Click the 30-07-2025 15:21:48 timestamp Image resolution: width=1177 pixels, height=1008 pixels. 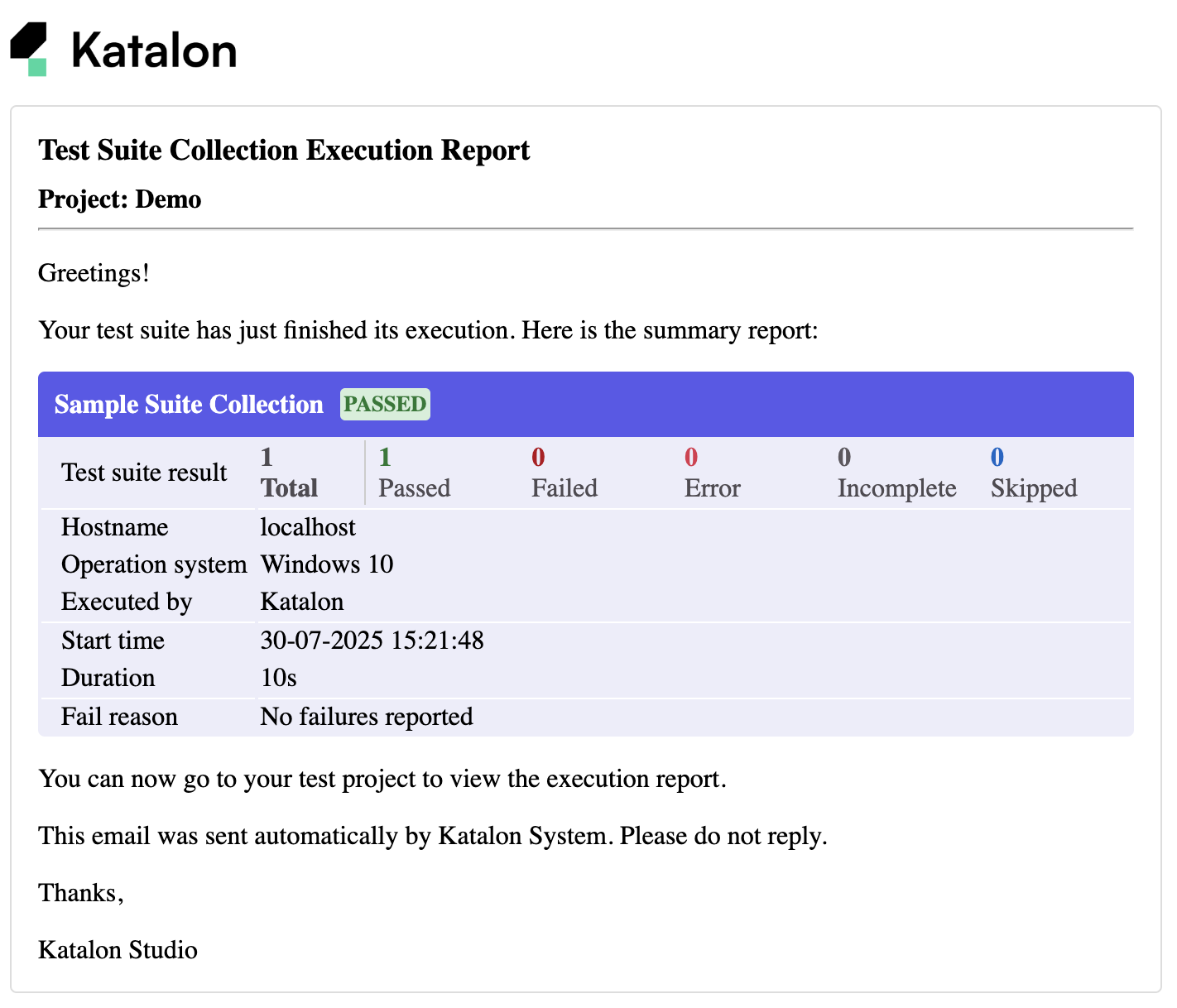click(x=372, y=641)
